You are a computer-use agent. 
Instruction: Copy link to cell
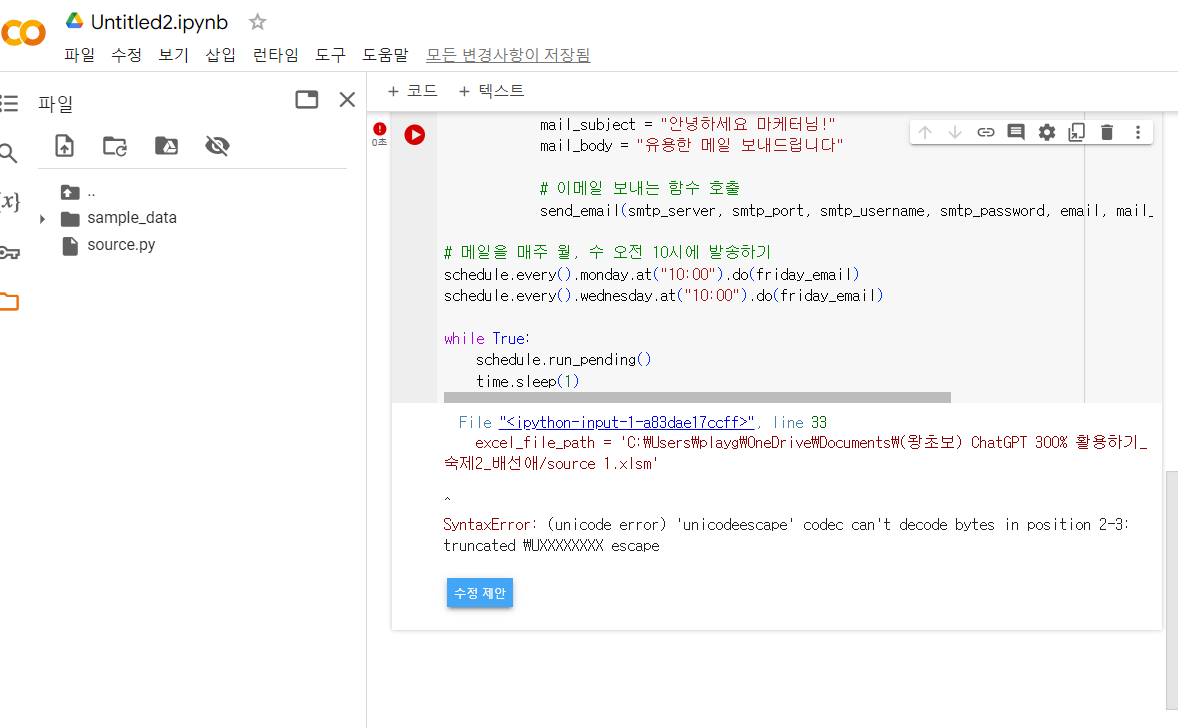[x=986, y=132]
